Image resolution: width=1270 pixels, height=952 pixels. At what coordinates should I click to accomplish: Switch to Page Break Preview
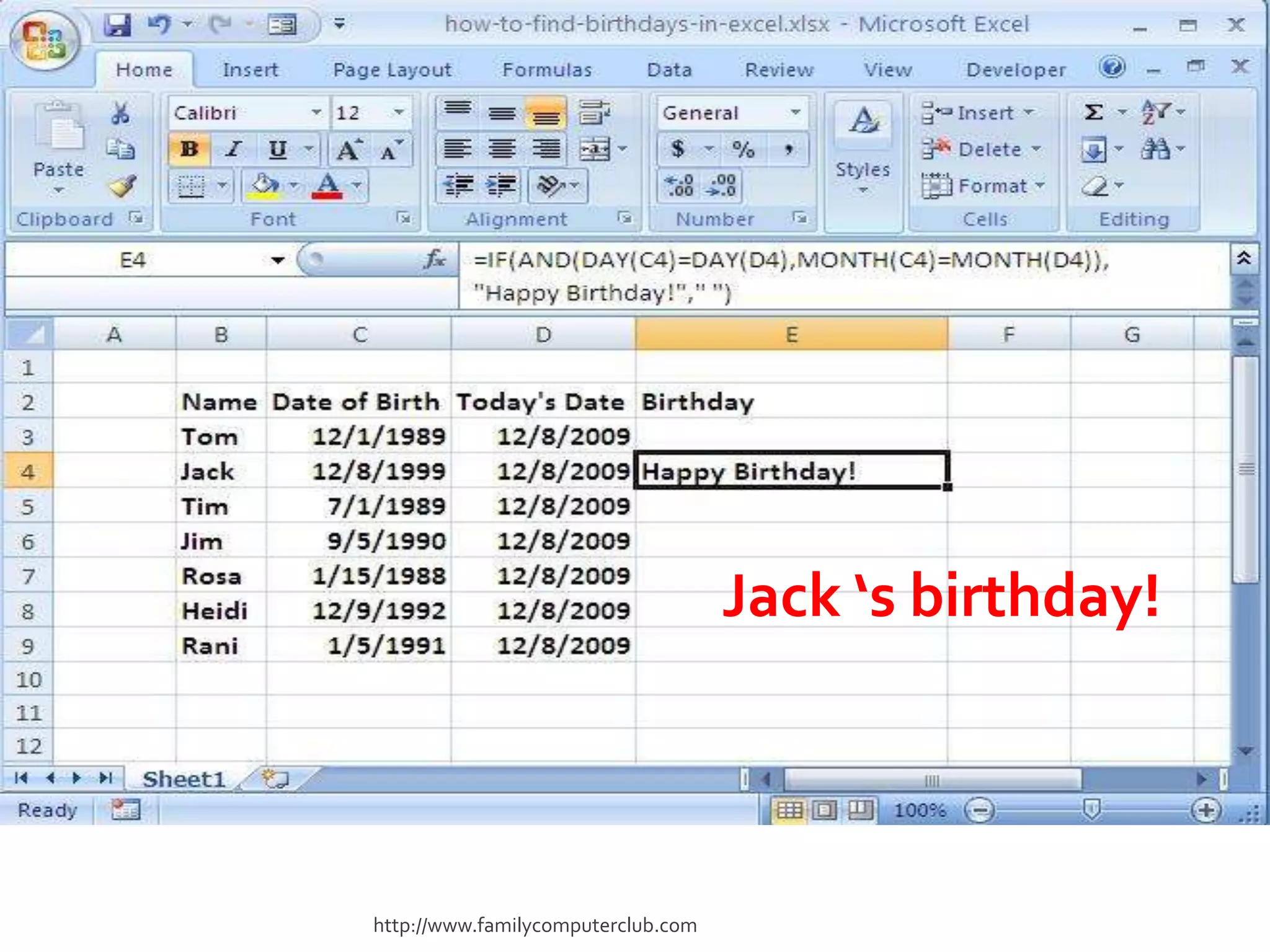tap(860, 810)
